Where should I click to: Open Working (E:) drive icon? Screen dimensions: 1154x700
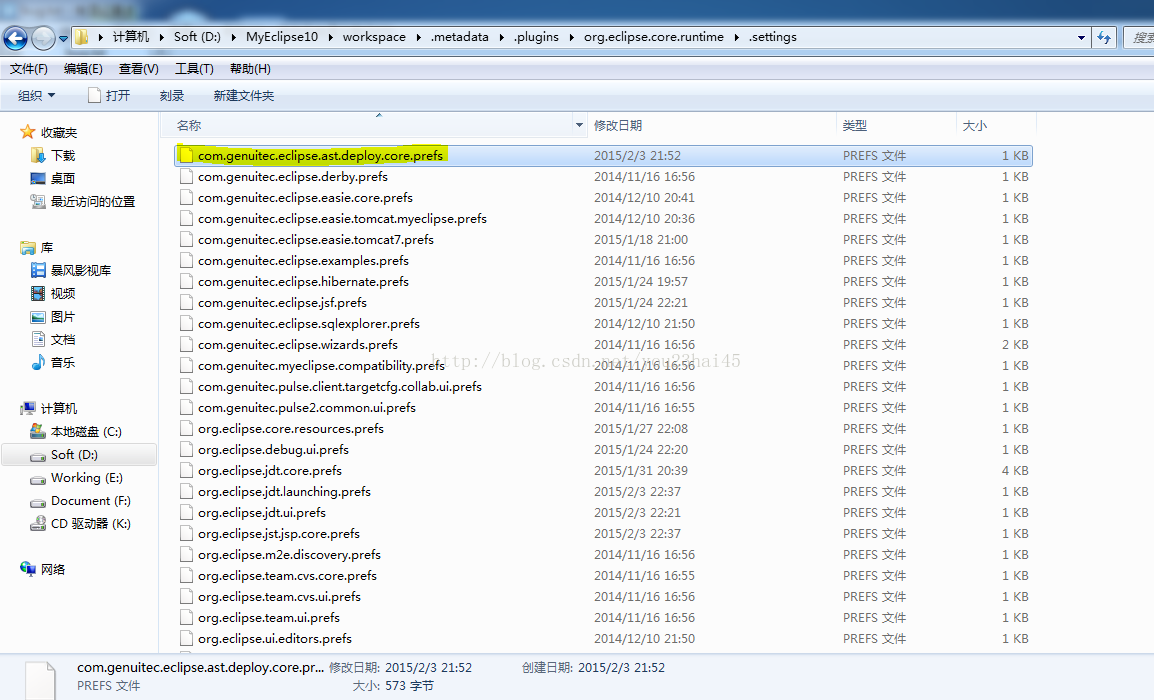(38, 478)
